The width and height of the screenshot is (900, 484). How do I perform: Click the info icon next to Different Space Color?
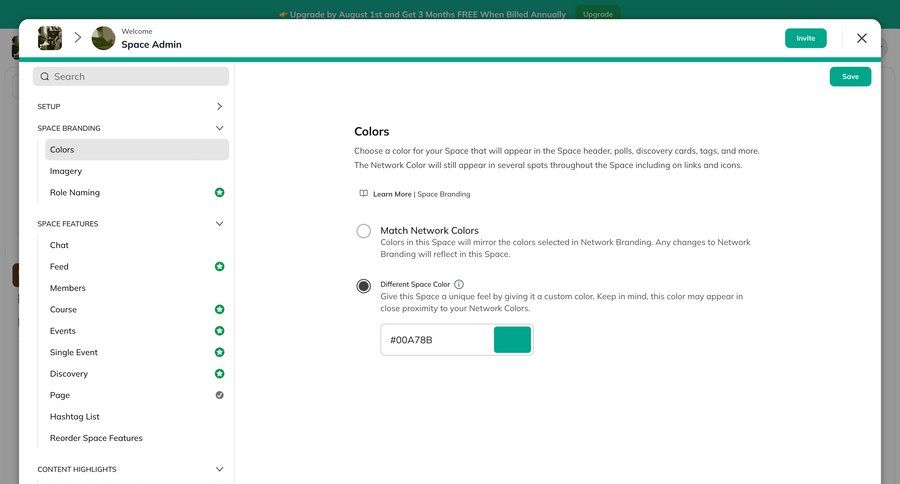[x=459, y=284]
